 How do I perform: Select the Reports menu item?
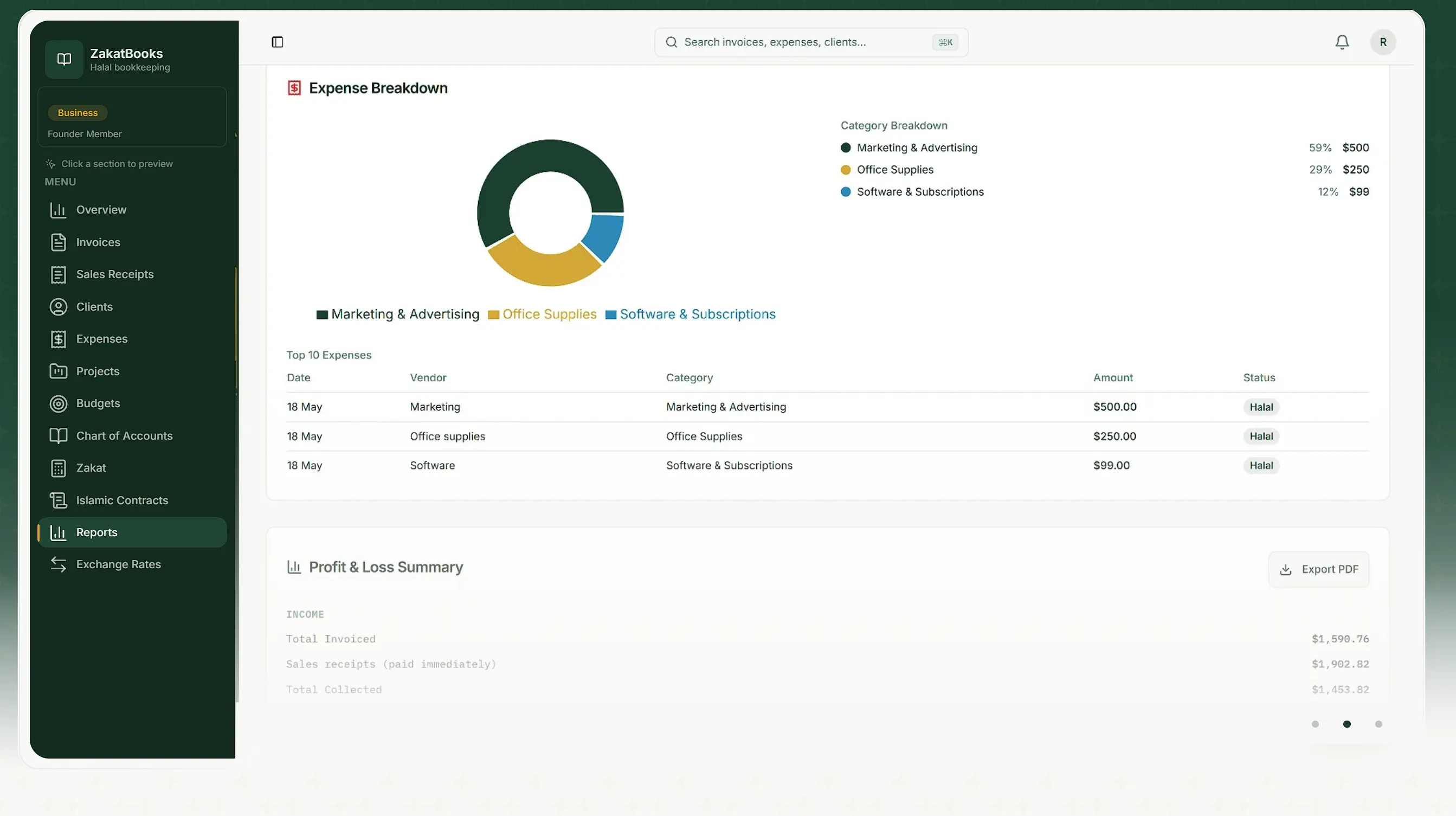pyautogui.click(x=132, y=532)
